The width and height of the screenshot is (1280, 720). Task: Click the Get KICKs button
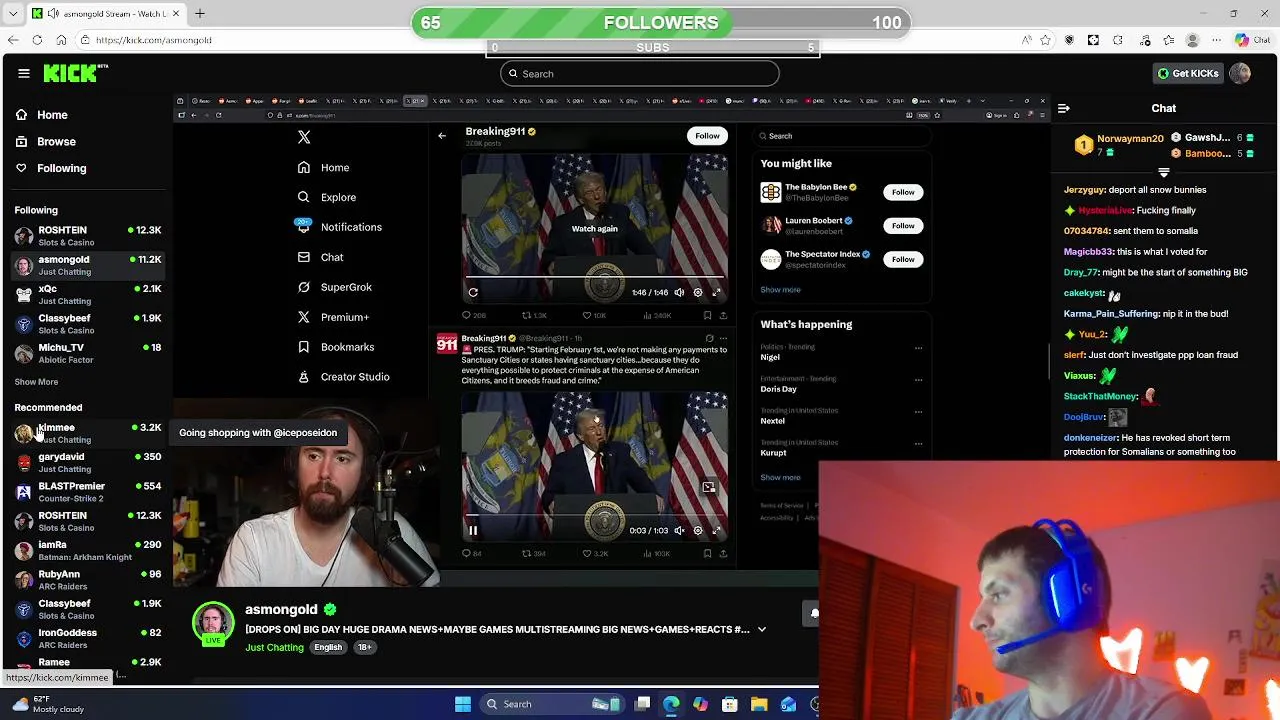(x=1188, y=73)
